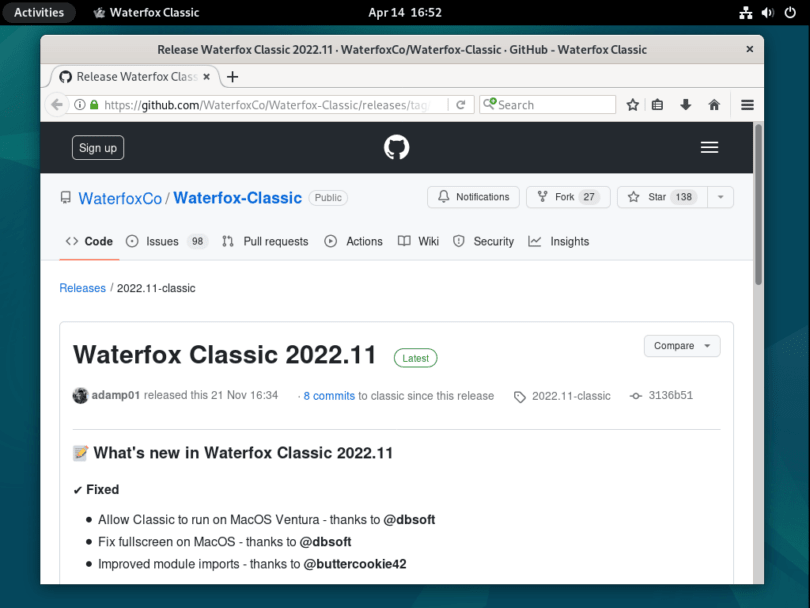Open GitHub's hamburger navigation menu

coord(710,146)
